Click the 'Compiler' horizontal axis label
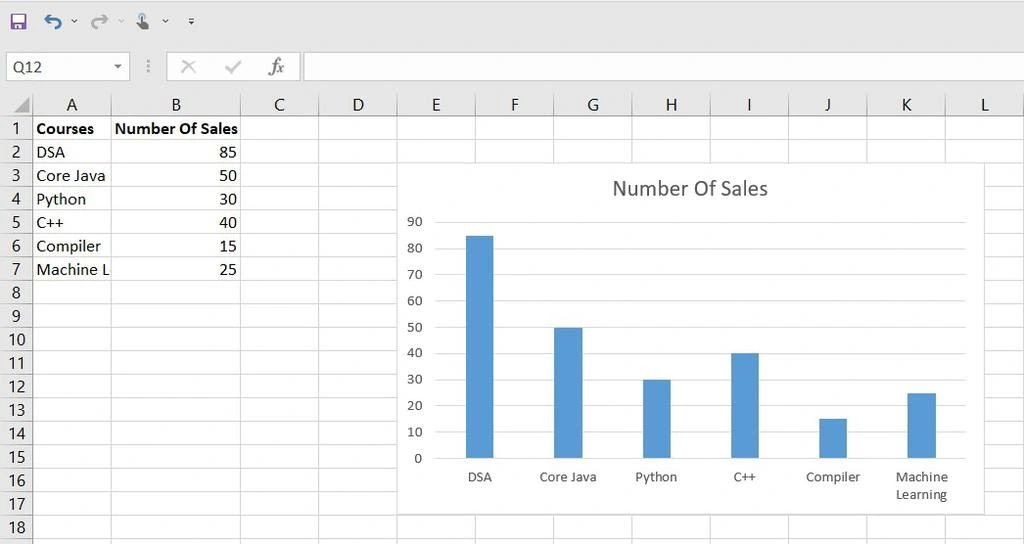1024x544 pixels. tap(833, 477)
